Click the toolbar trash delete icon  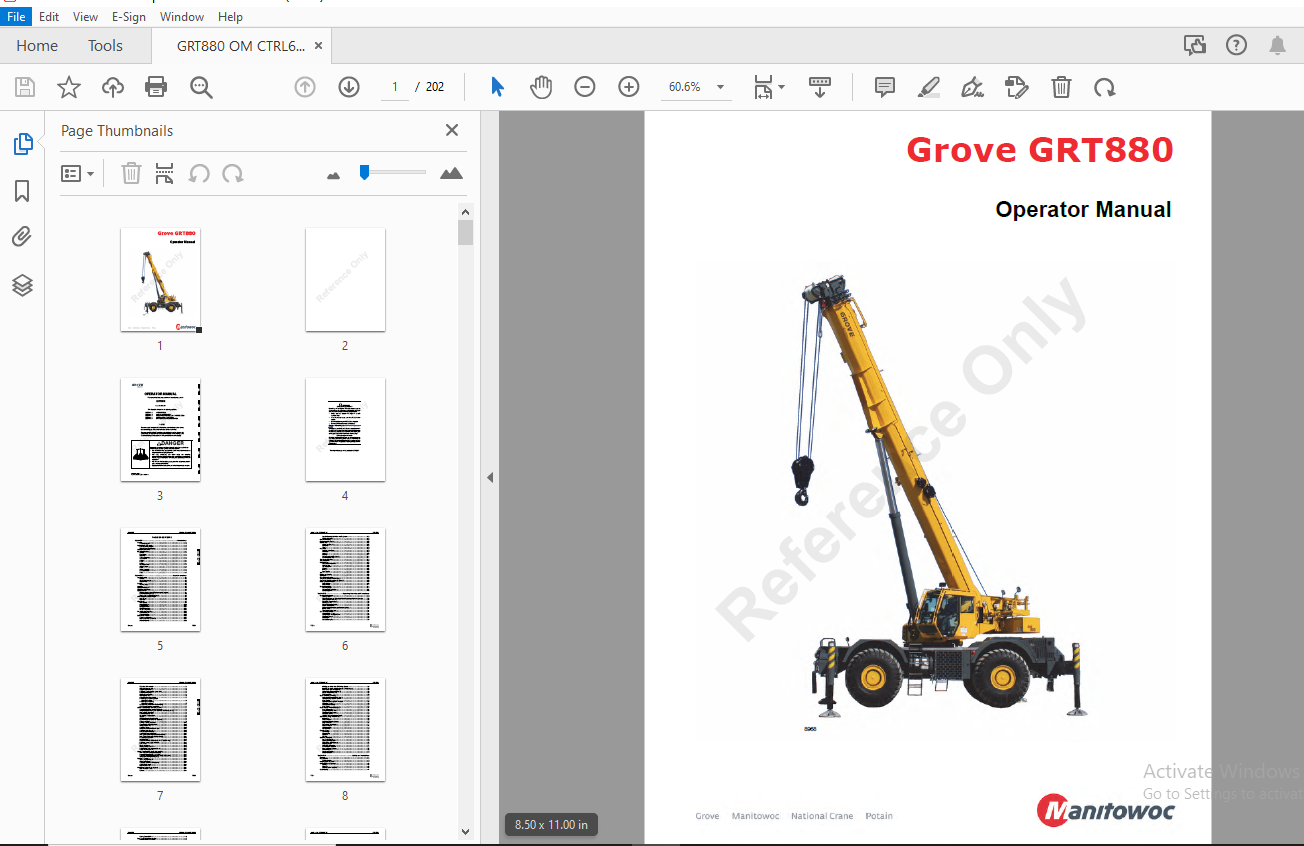[x=1061, y=87]
